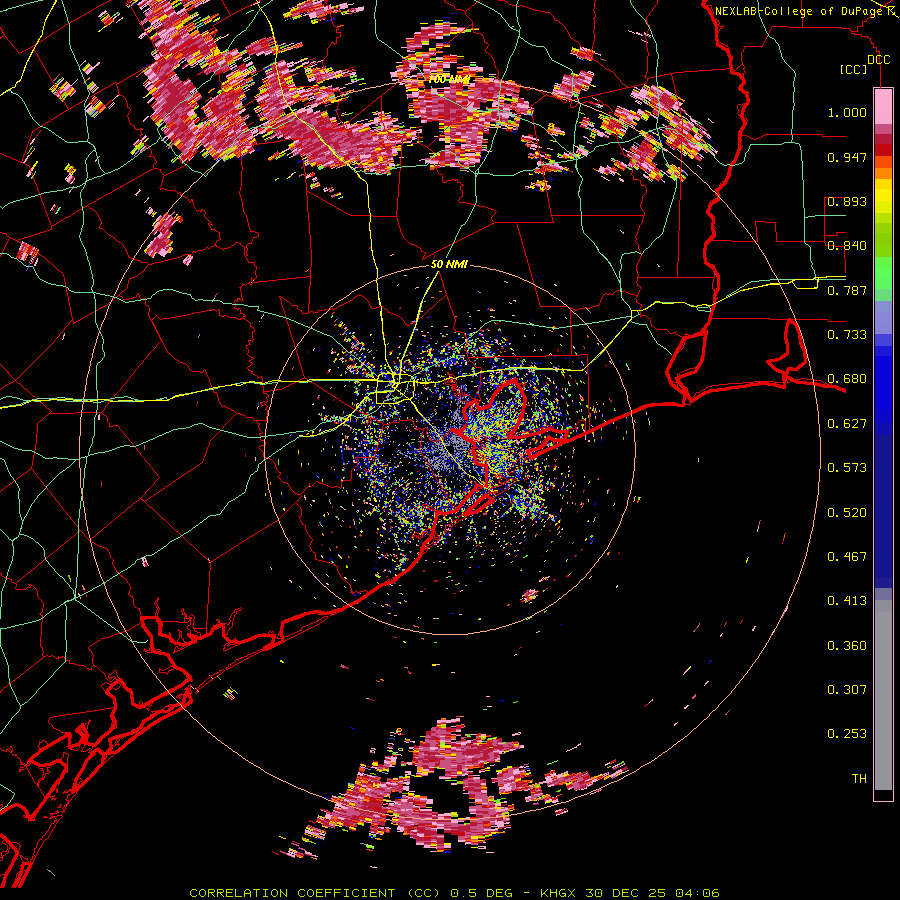Click the 100 NMI range ring label
The height and width of the screenshot is (900, 900).
pos(448,79)
